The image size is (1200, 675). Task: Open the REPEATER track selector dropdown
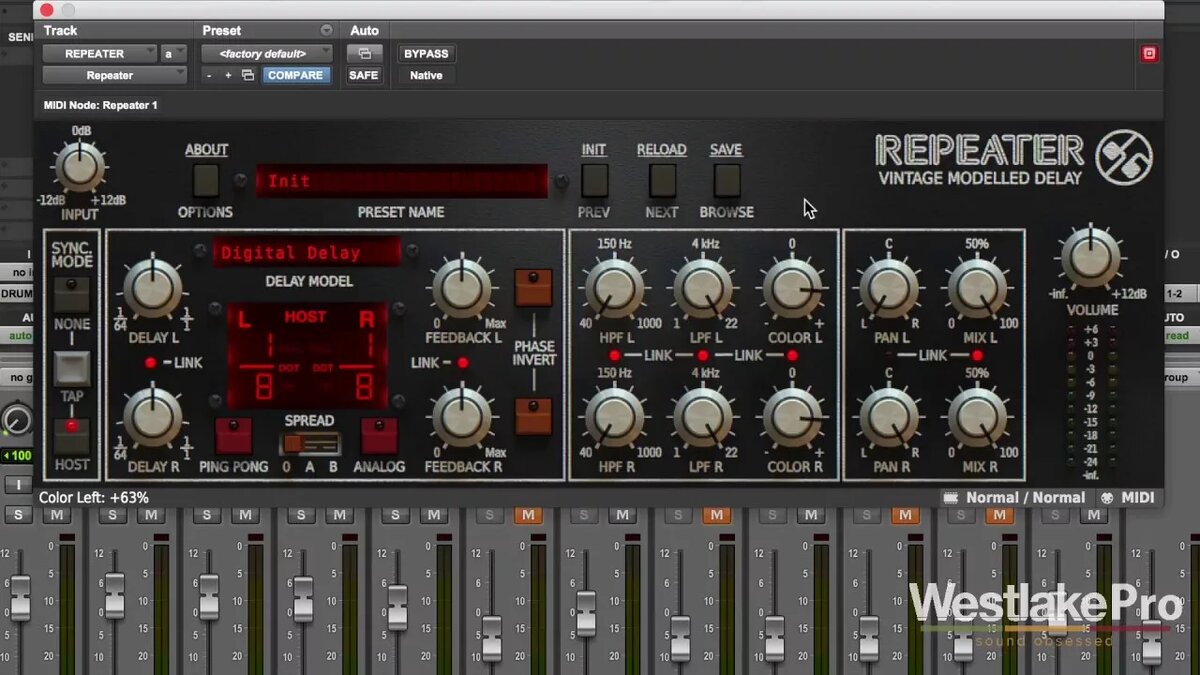tap(99, 54)
